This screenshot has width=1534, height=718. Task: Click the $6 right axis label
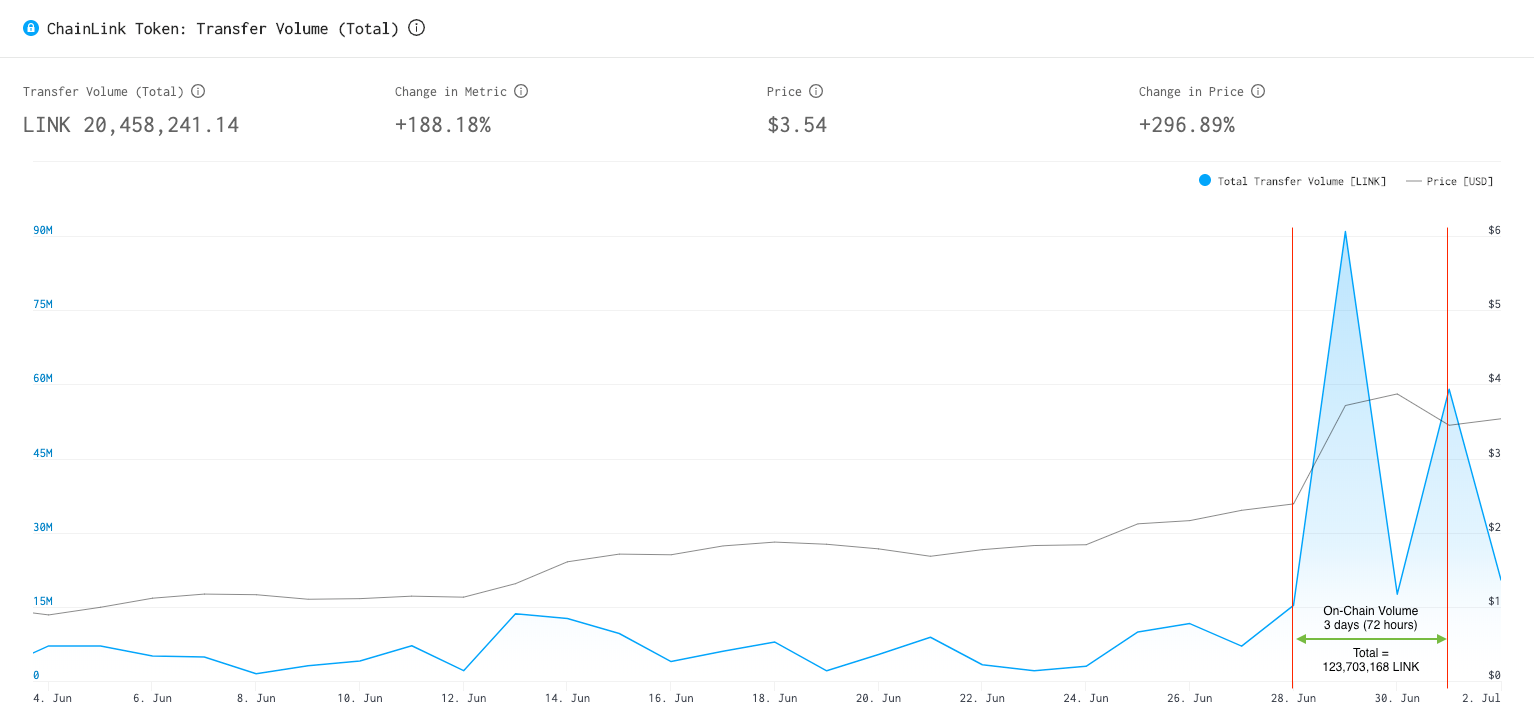point(1494,231)
